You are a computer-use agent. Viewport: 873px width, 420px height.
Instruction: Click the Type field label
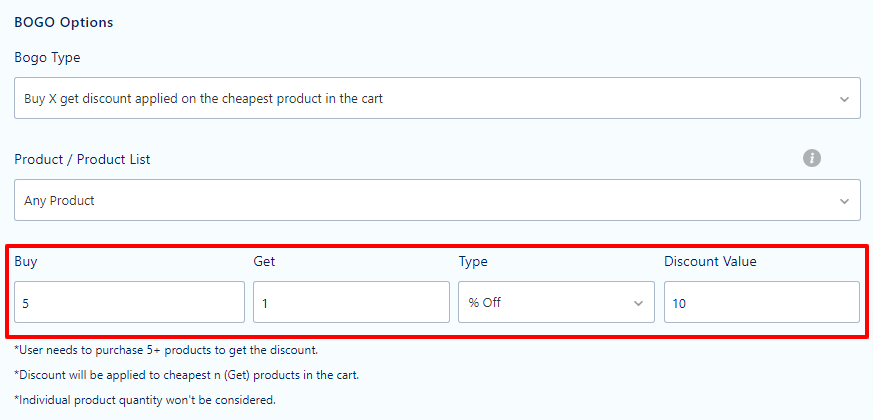[473, 262]
